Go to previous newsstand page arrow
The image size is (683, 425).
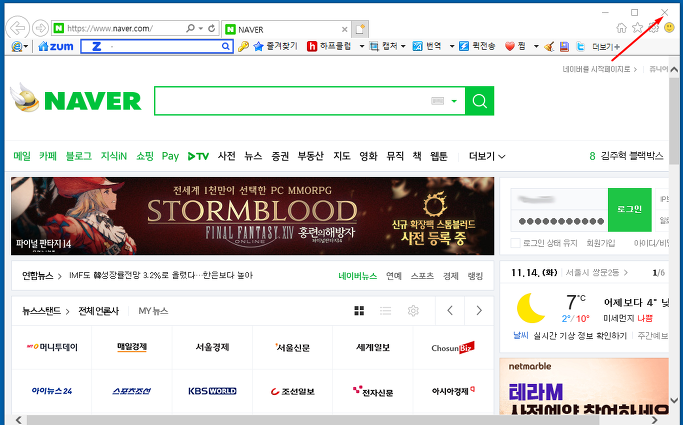(x=450, y=310)
